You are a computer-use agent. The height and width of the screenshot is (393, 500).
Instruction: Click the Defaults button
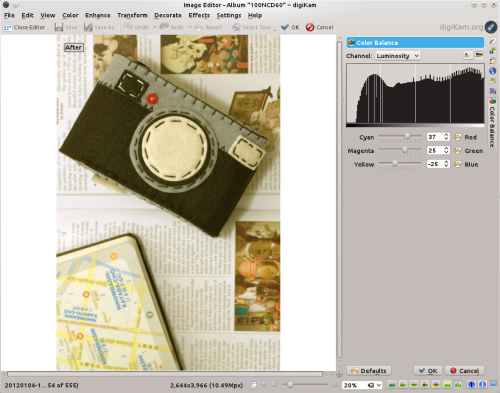click(x=369, y=371)
